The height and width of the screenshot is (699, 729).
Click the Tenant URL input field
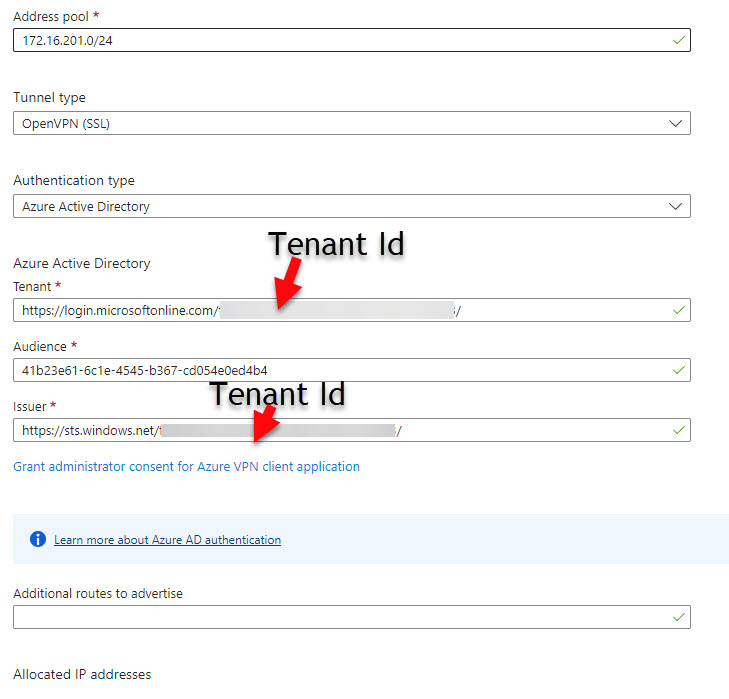click(x=351, y=310)
